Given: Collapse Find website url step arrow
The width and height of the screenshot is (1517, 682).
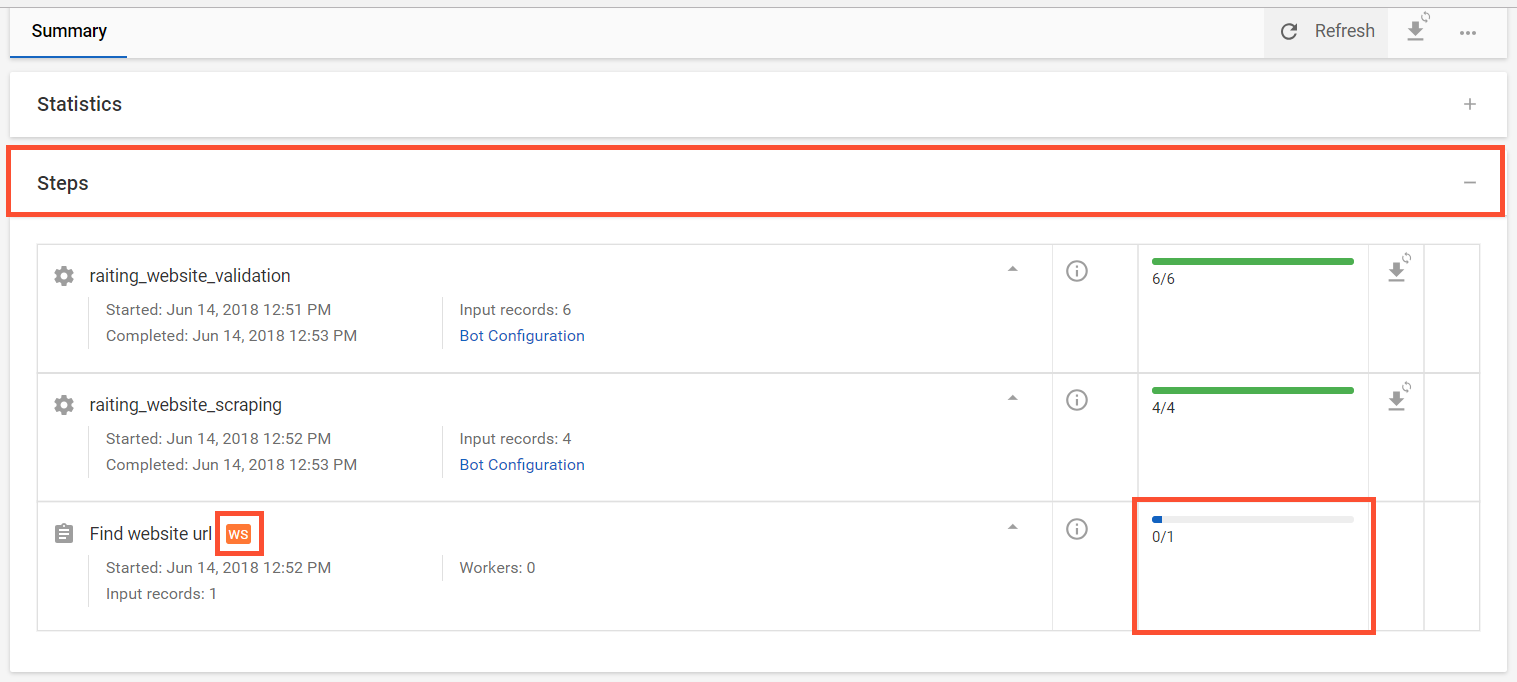Looking at the screenshot, I should (1012, 527).
